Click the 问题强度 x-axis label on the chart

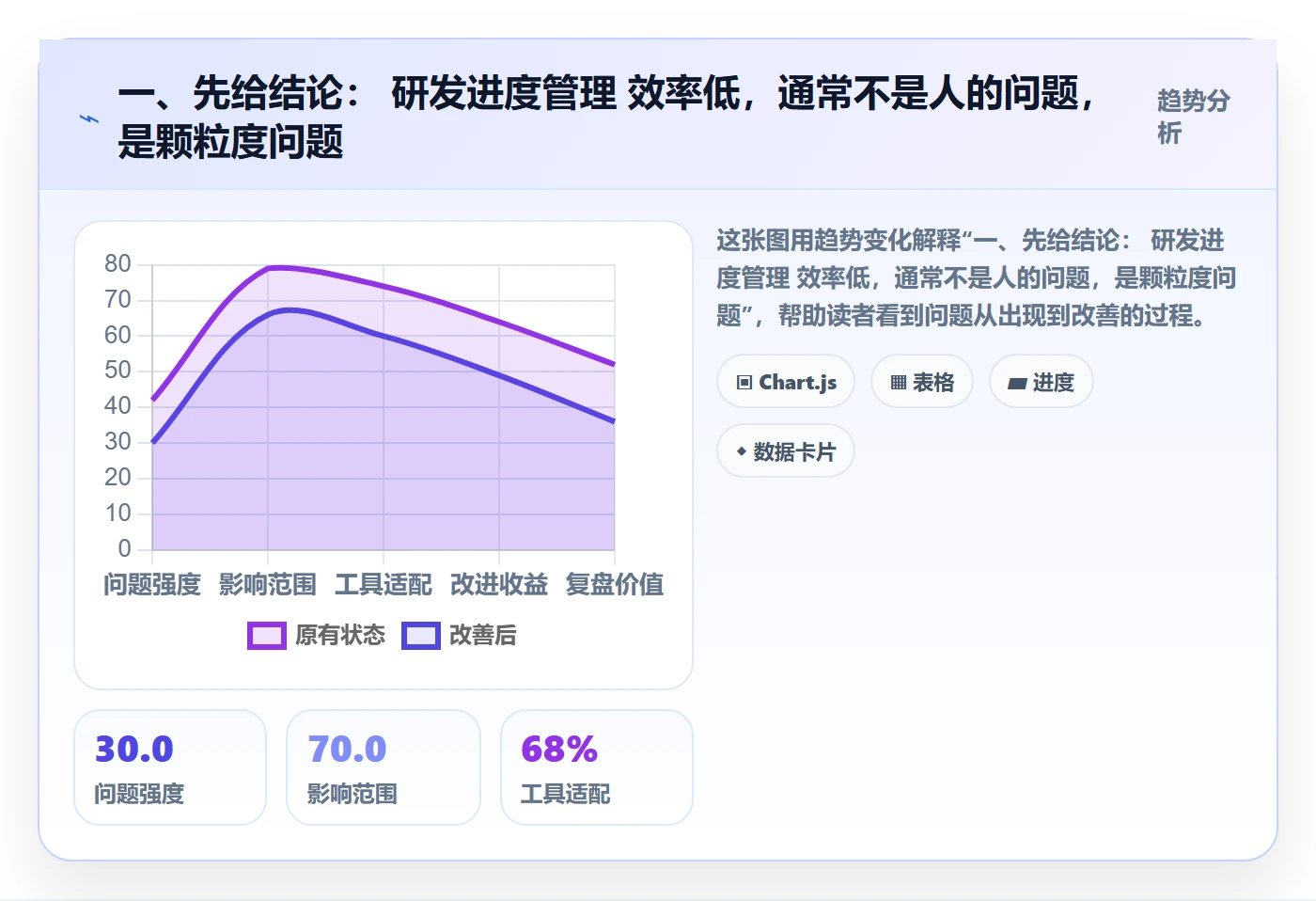click(152, 585)
